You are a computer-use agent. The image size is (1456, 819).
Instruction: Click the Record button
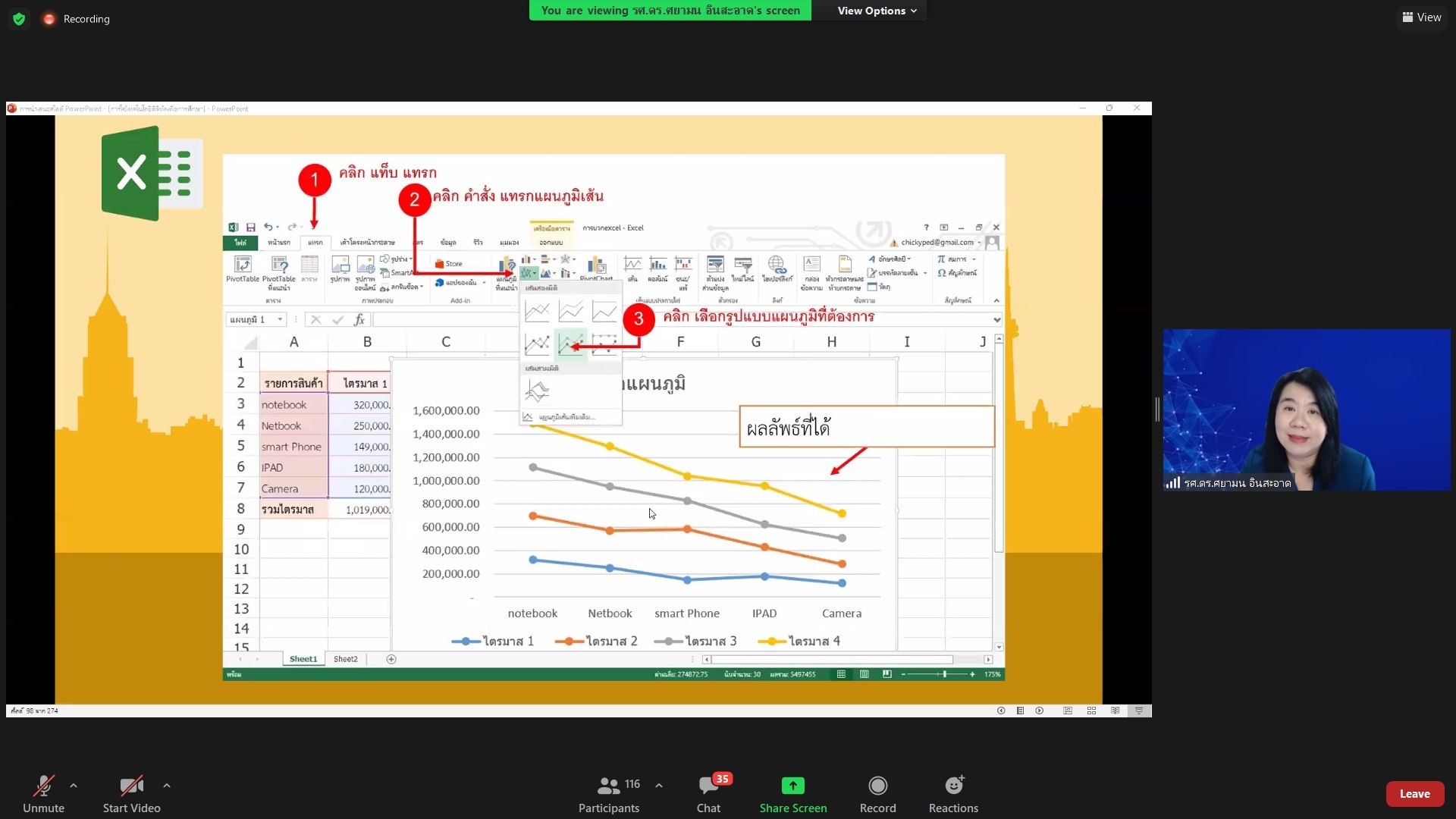coord(878,794)
